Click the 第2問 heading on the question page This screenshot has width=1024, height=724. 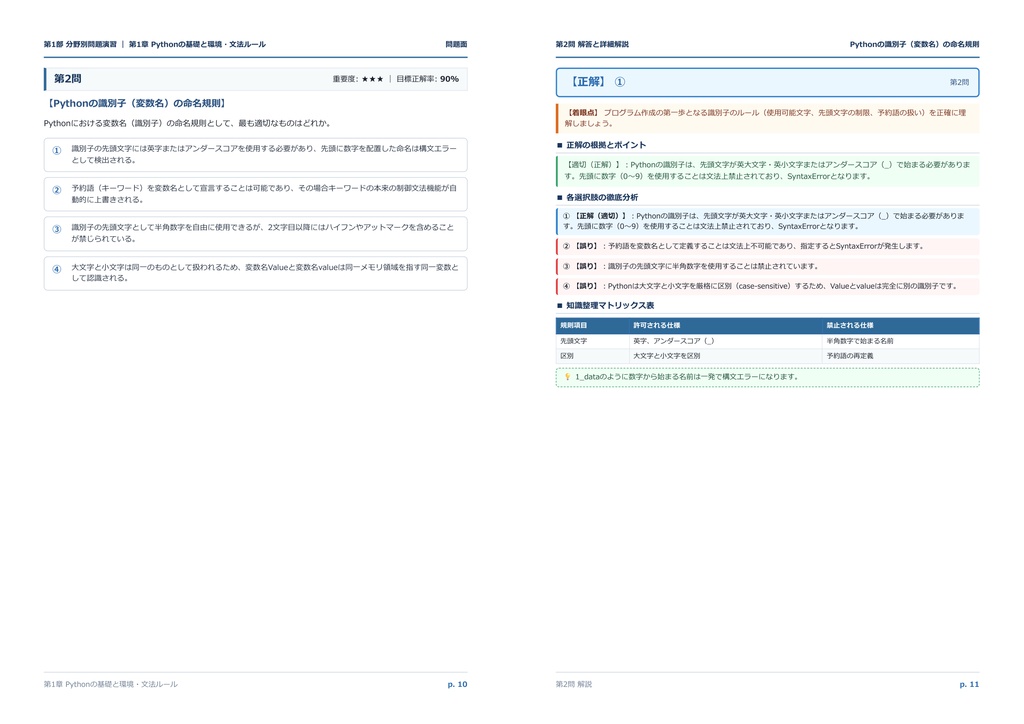(67, 79)
